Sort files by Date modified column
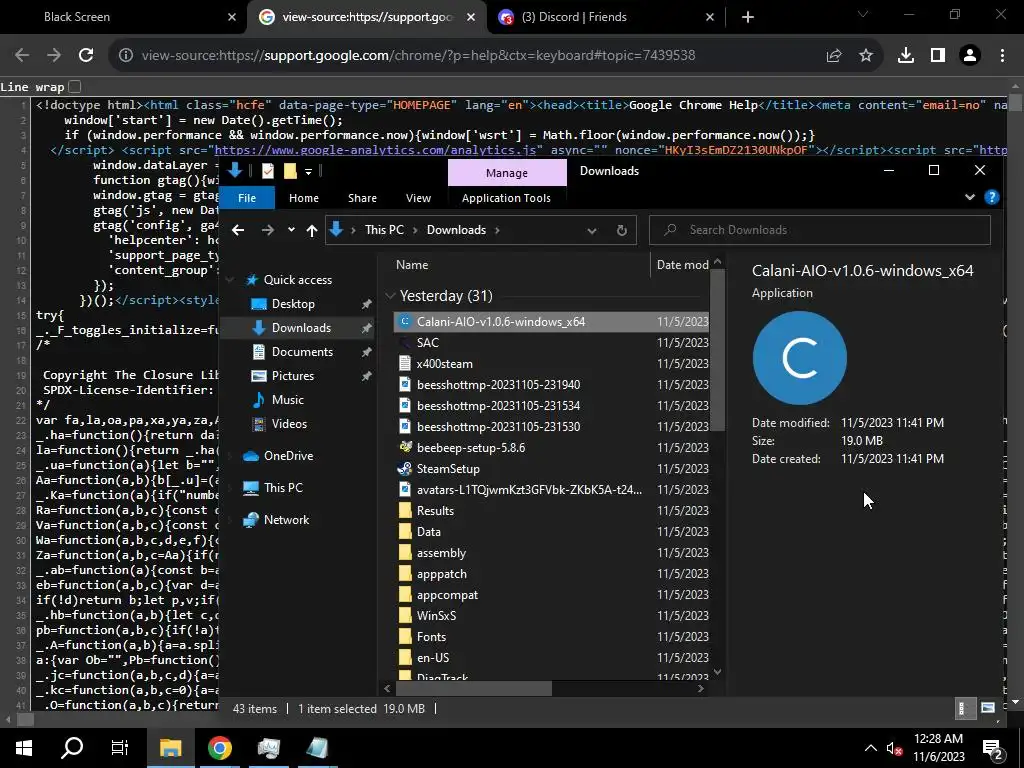Image resolution: width=1024 pixels, height=768 pixels. (681, 264)
